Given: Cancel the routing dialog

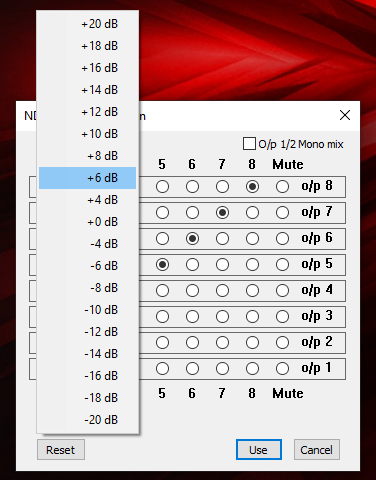Looking at the screenshot, I should click(x=317, y=450).
